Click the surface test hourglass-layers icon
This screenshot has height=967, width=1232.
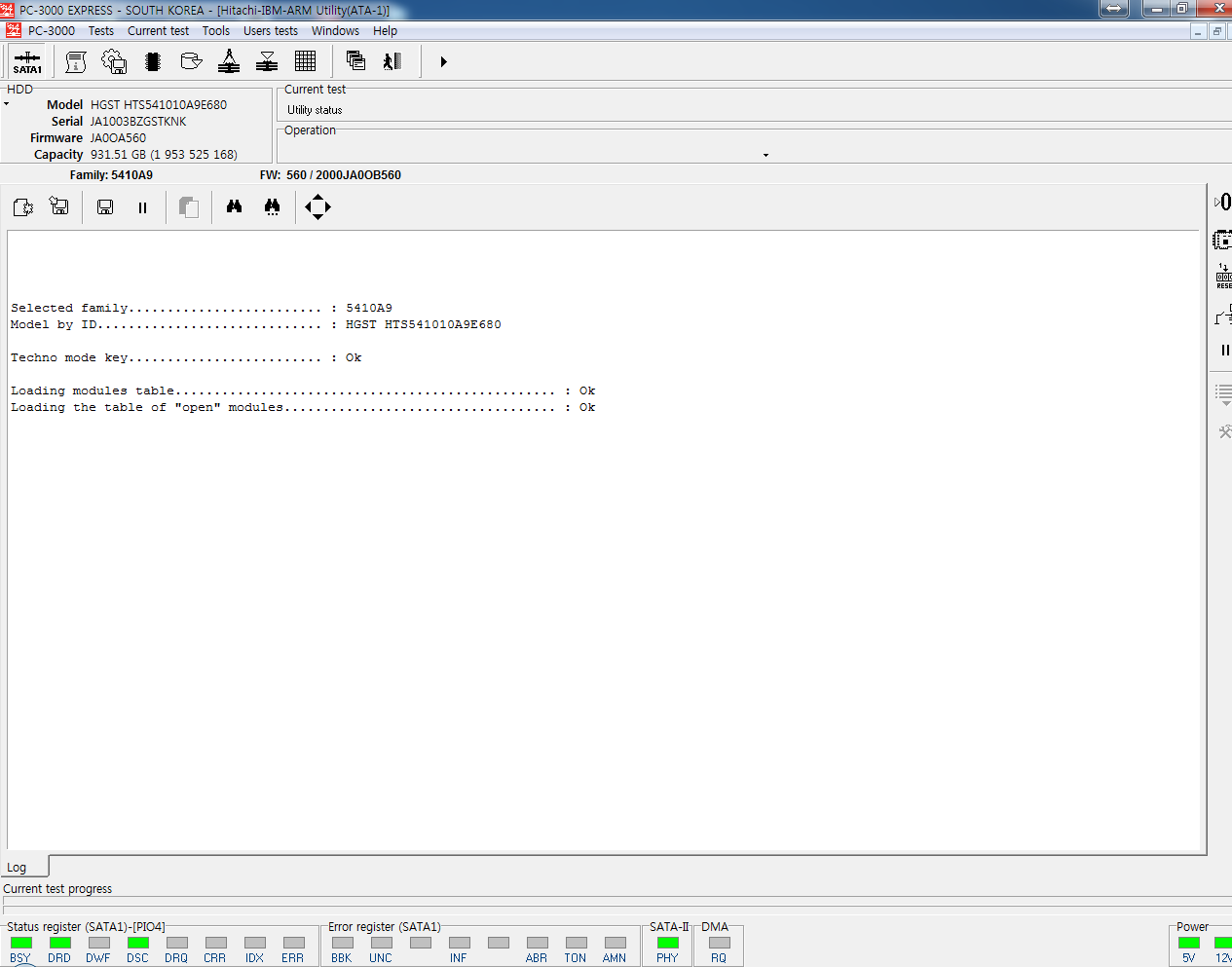267,61
